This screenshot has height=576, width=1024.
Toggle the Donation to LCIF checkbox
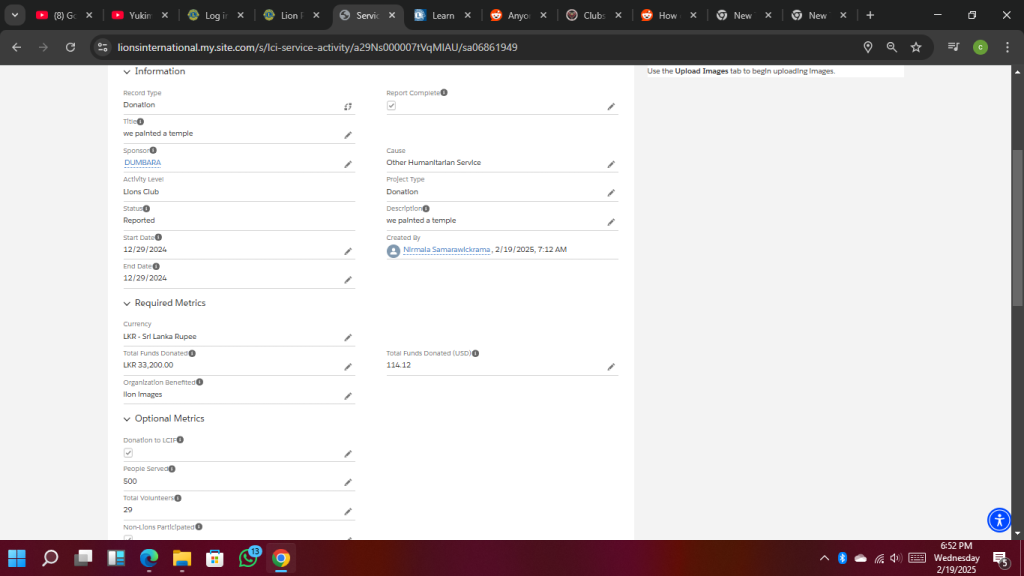tap(128, 453)
